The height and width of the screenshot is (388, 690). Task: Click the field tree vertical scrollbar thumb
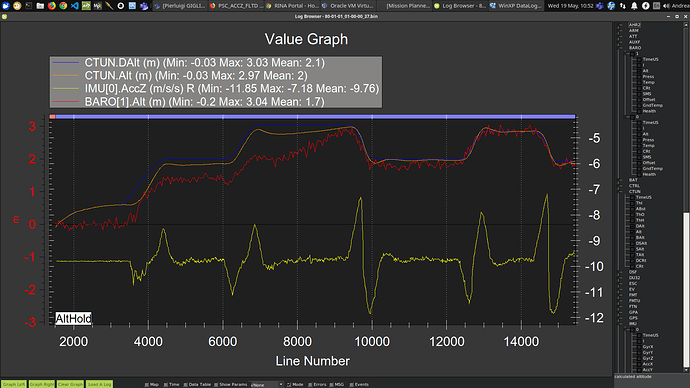point(686,289)
